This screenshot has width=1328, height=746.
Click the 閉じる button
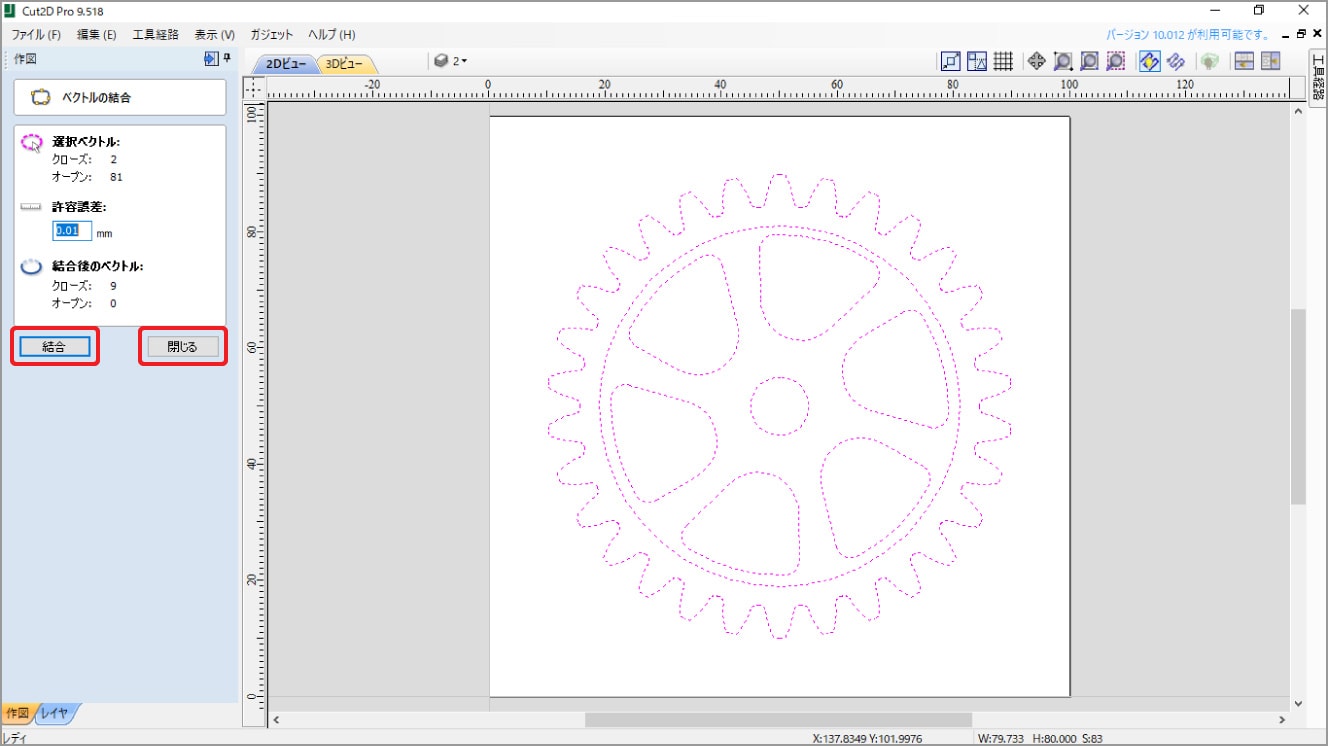[x=182, y=347]
